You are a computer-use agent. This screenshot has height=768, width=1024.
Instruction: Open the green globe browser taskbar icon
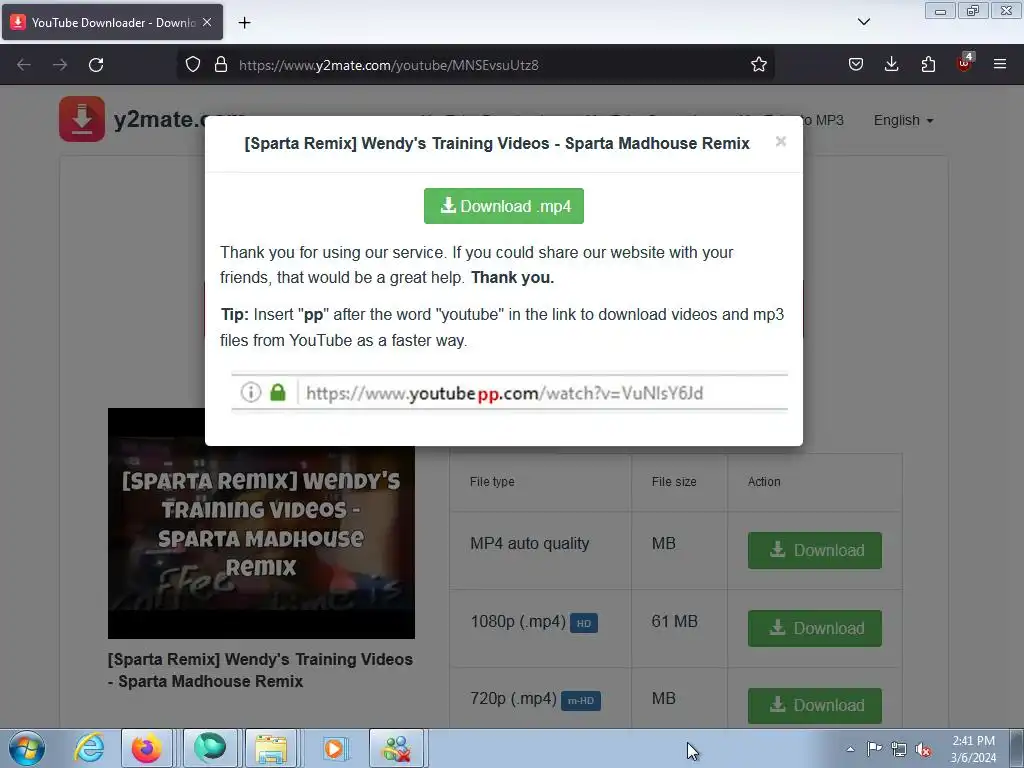click(210, 748)
